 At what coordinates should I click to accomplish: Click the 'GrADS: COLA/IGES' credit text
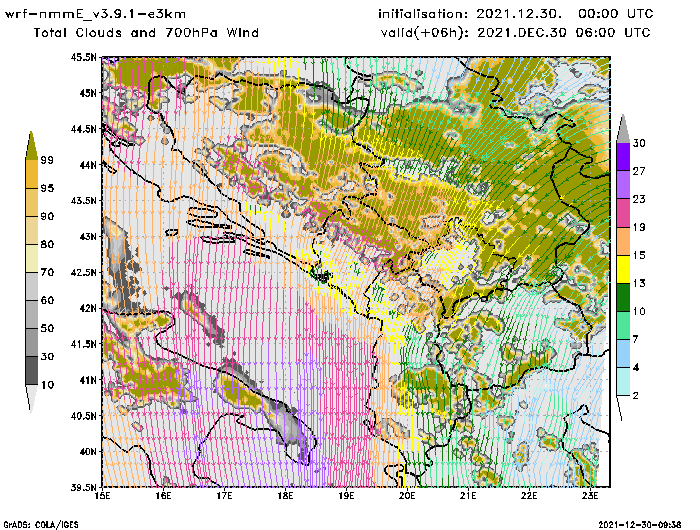[x=41, y=525]
